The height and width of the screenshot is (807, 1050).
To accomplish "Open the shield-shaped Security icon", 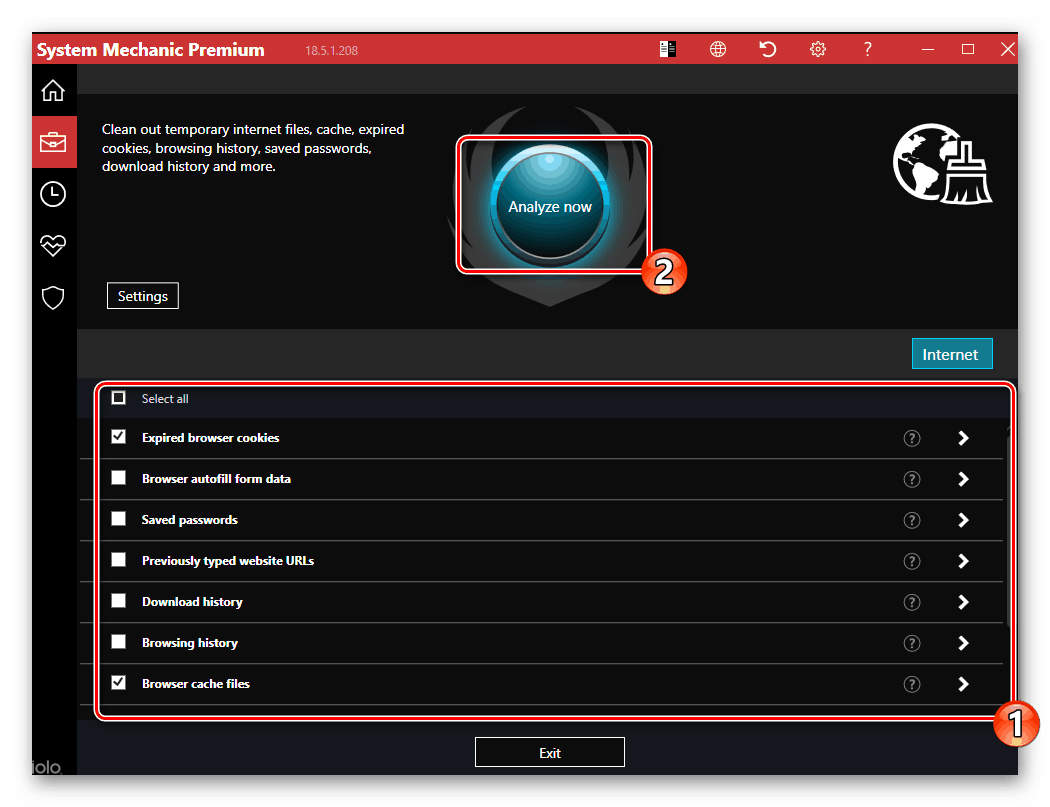I will (53, 297).
